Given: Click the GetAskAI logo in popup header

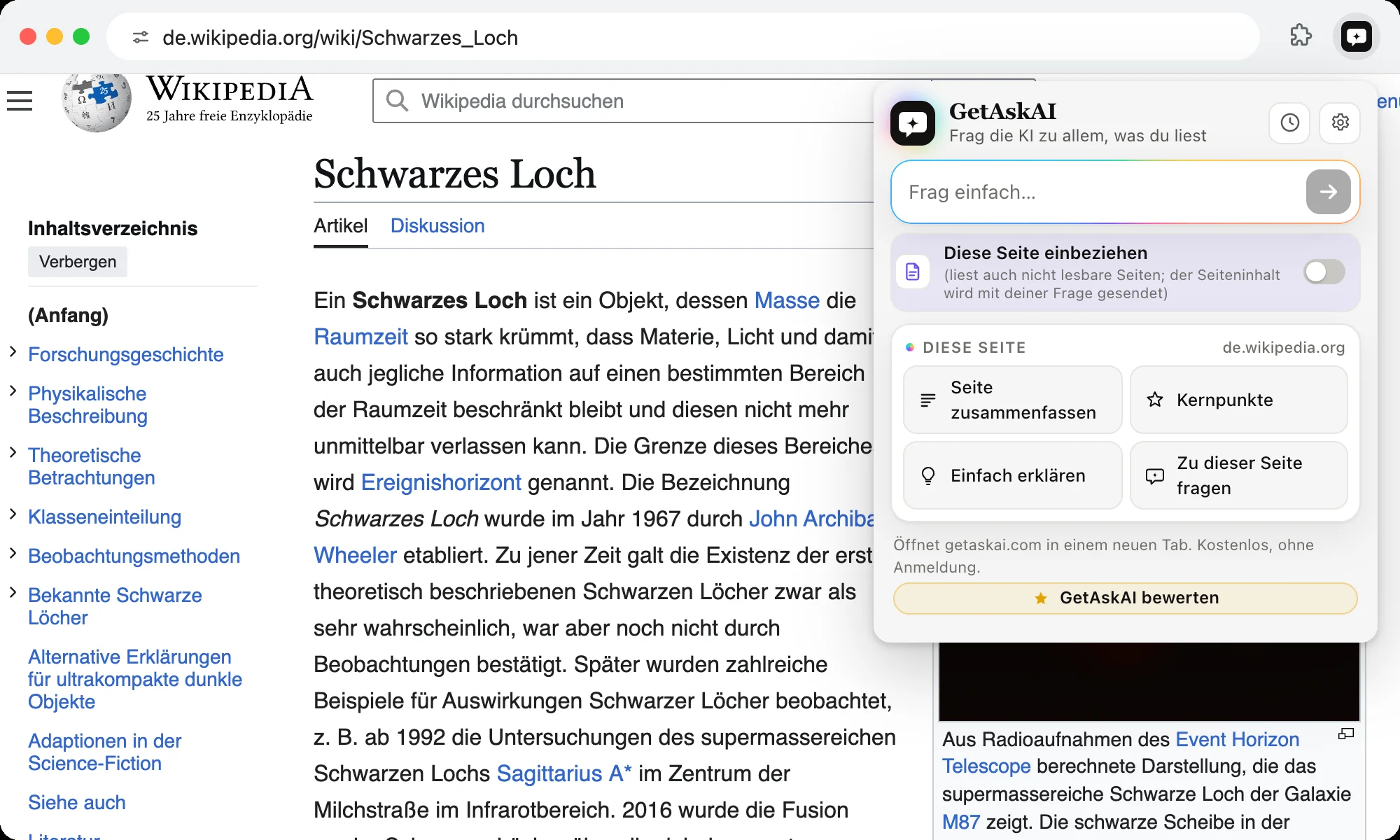Looking at the screenshot, I should coord(912,123).
